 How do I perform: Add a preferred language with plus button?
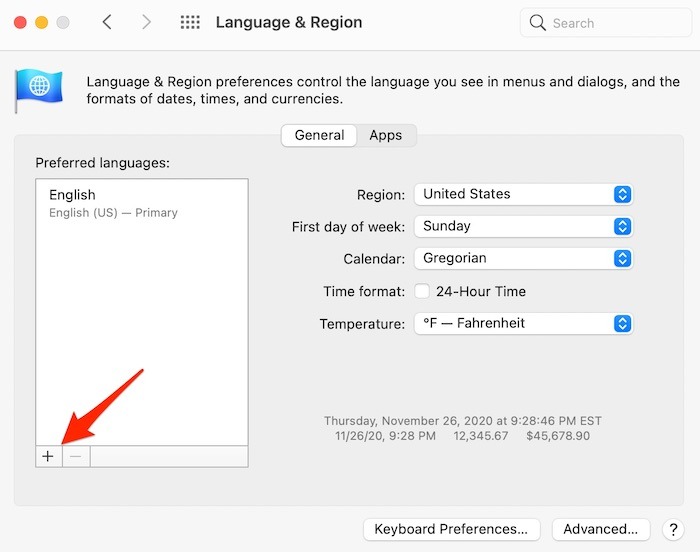point(49,456)
